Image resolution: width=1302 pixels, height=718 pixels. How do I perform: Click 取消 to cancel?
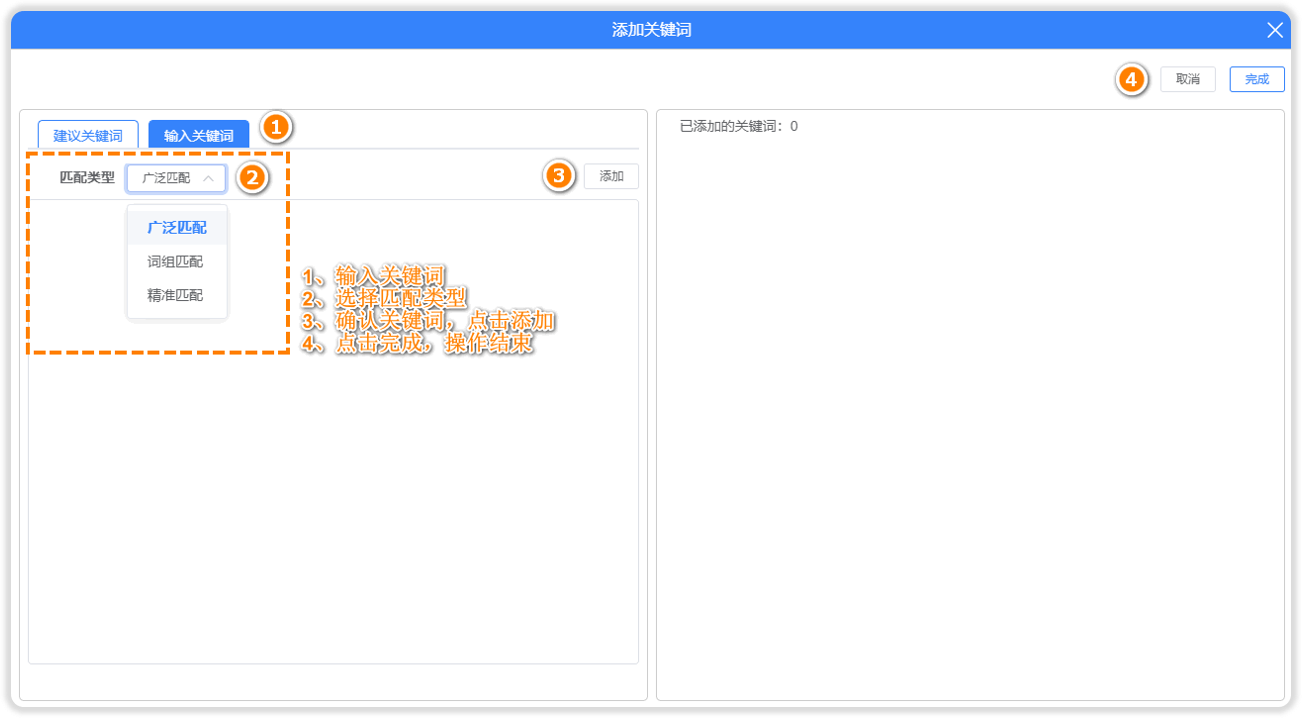[1187, 79]
